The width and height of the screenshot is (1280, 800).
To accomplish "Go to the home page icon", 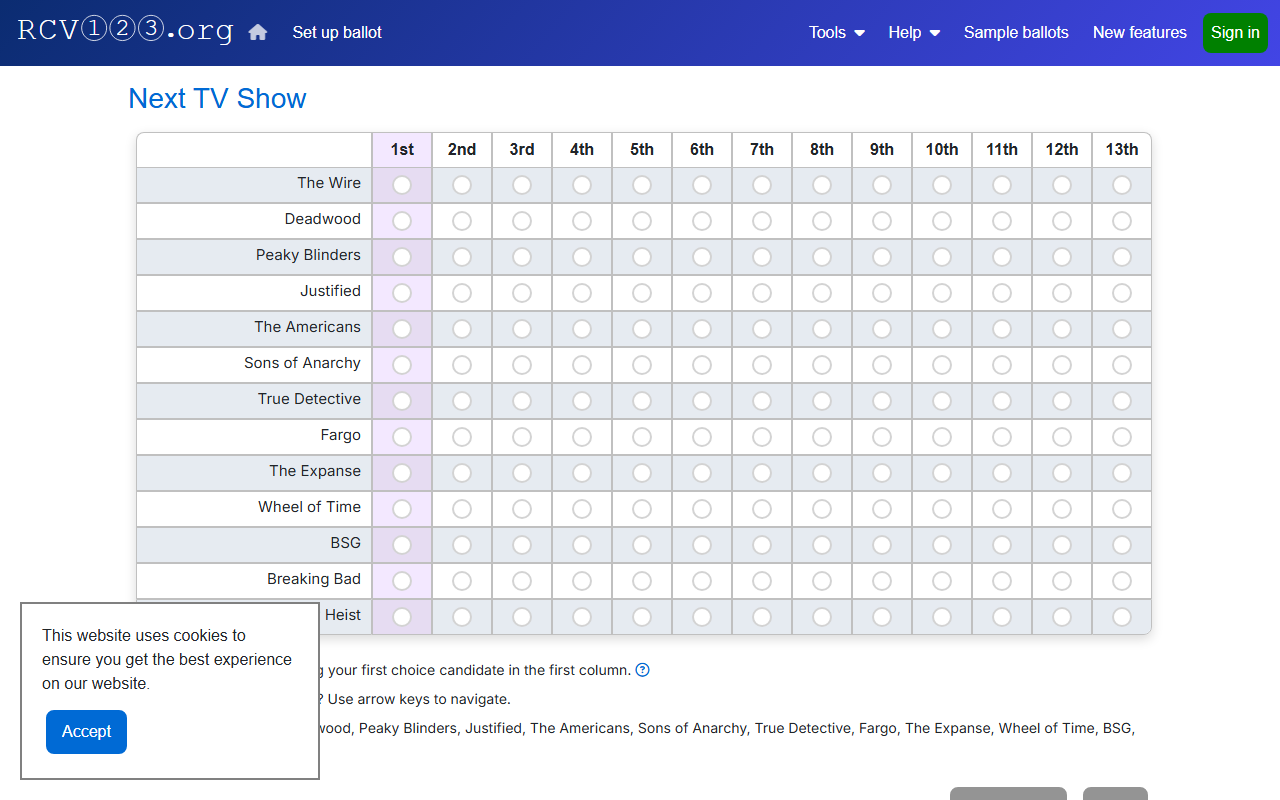I will [x=258, y=32].
